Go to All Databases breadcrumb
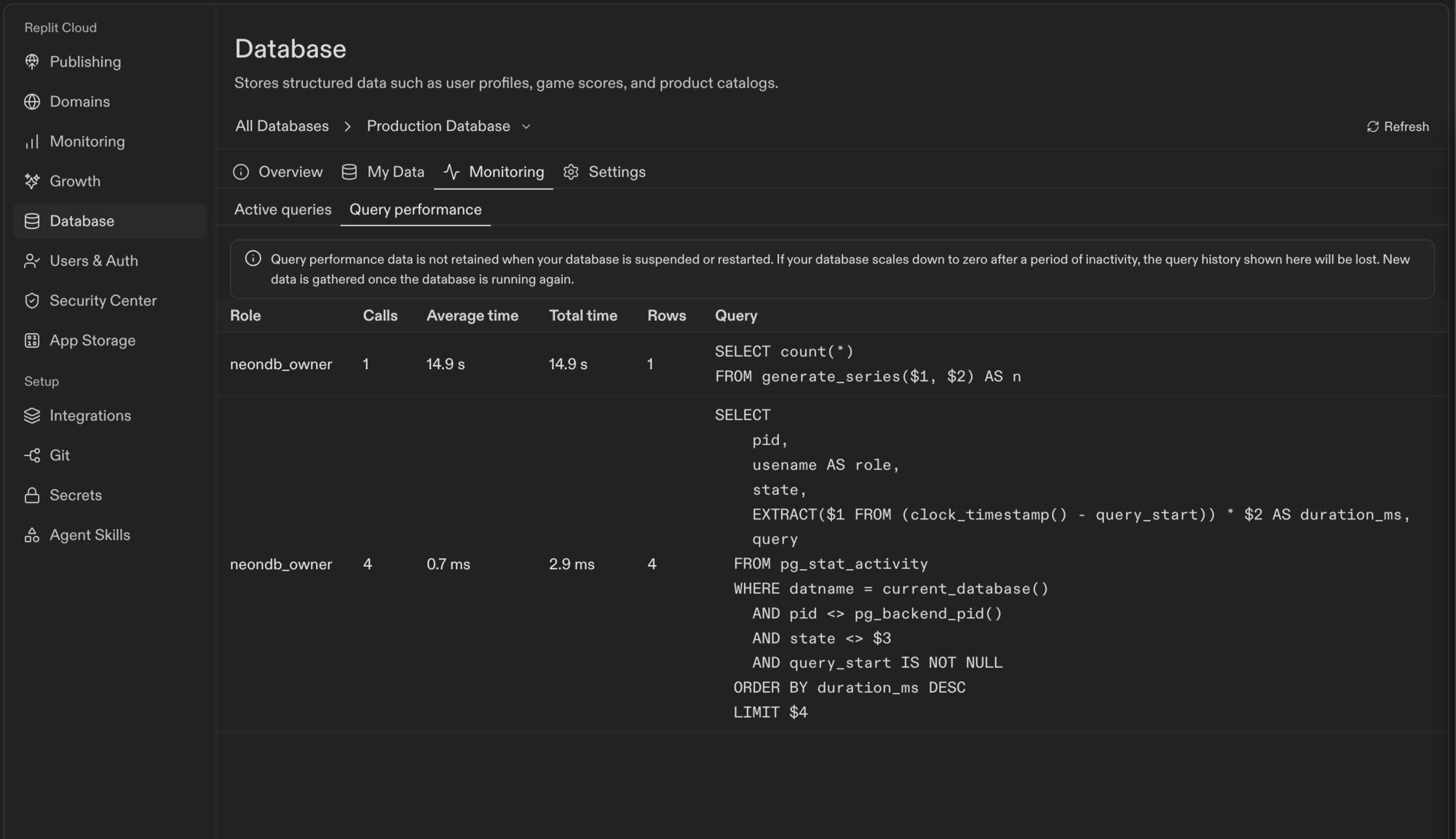 tap(282, 126)
